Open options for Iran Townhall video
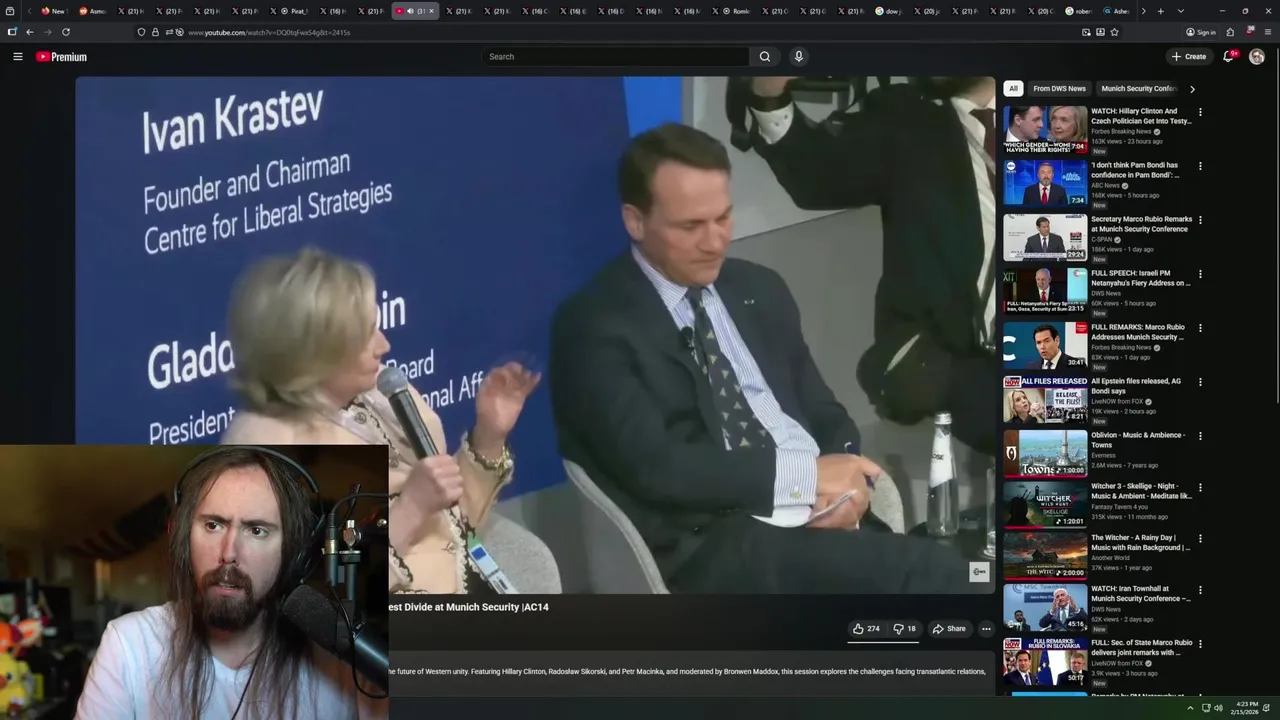The height and width of the screenshot is (720, 1280). pyautogui.click(x=1200, y=590)
